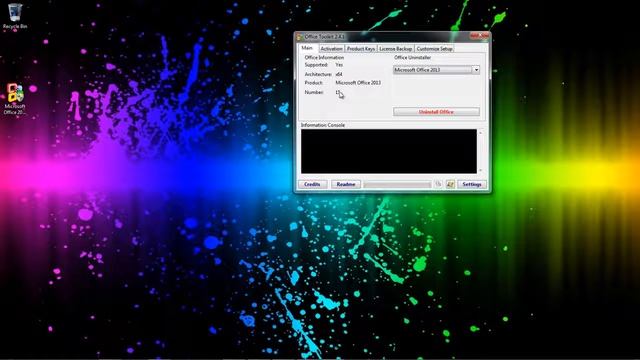Click the console scrollbar down arrow

[480, 170]
